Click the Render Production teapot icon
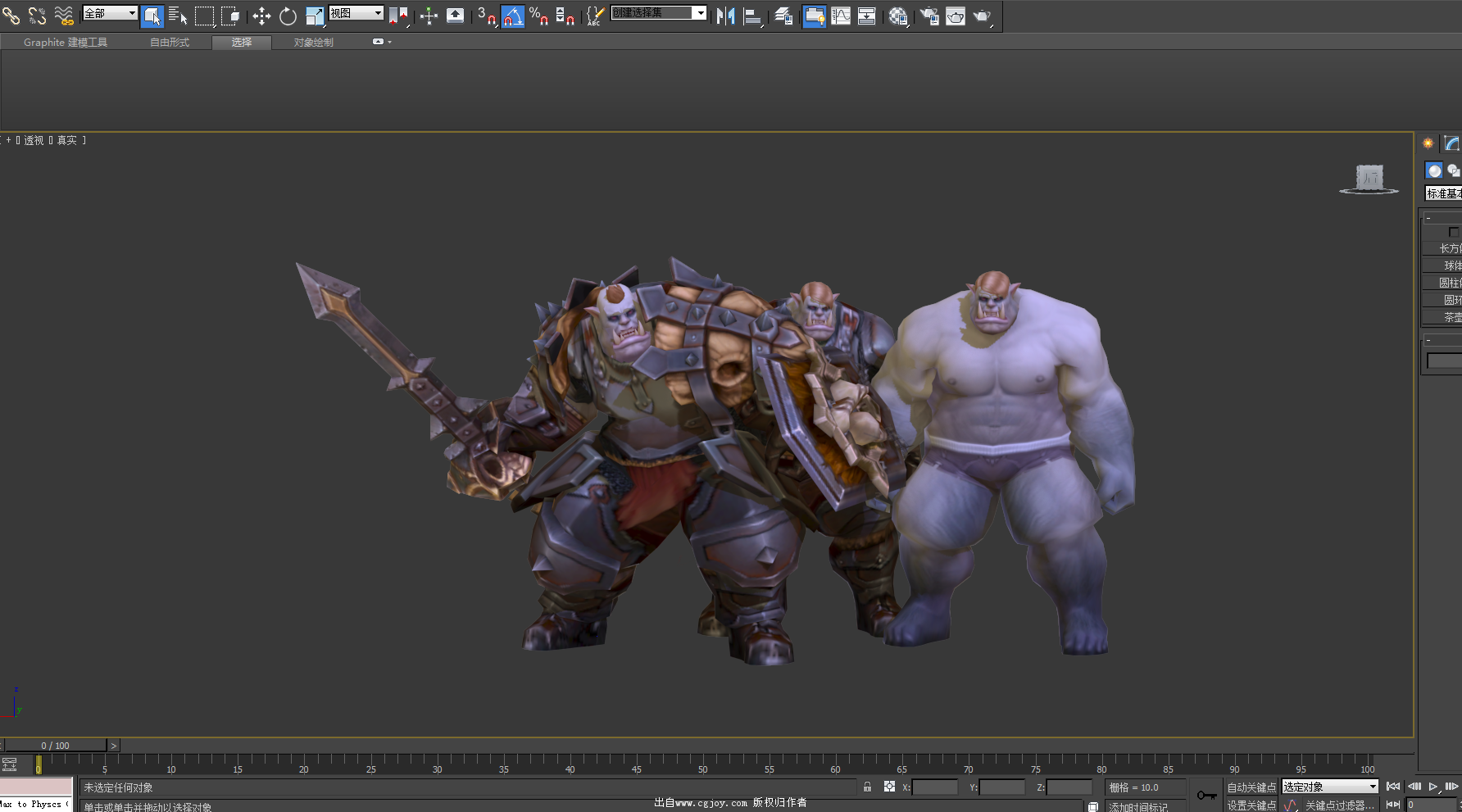 tap(983, 16)
